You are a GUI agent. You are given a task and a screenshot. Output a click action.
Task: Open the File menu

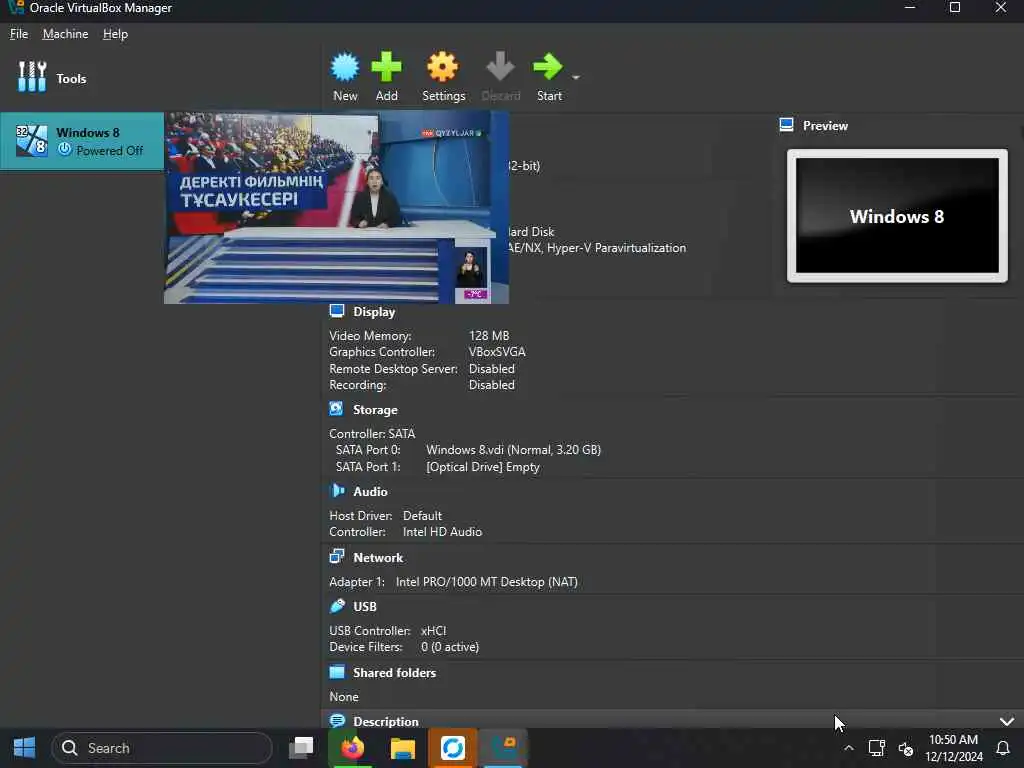coord(19,34)
